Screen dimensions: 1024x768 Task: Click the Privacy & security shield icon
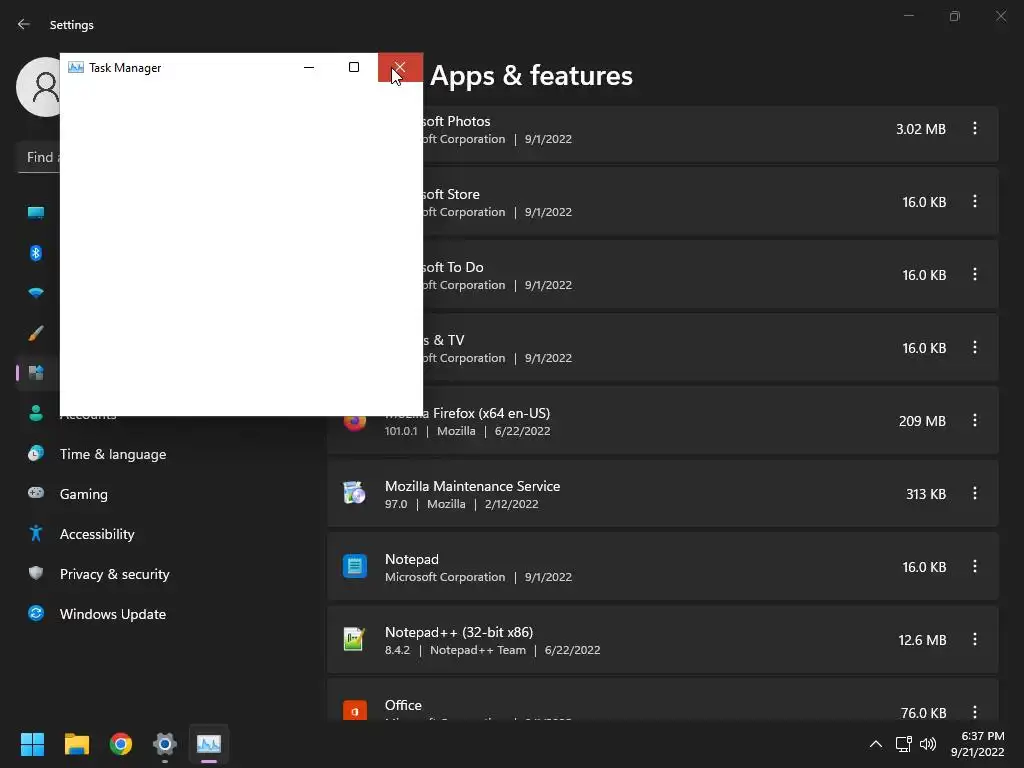[x=36, y=573]
